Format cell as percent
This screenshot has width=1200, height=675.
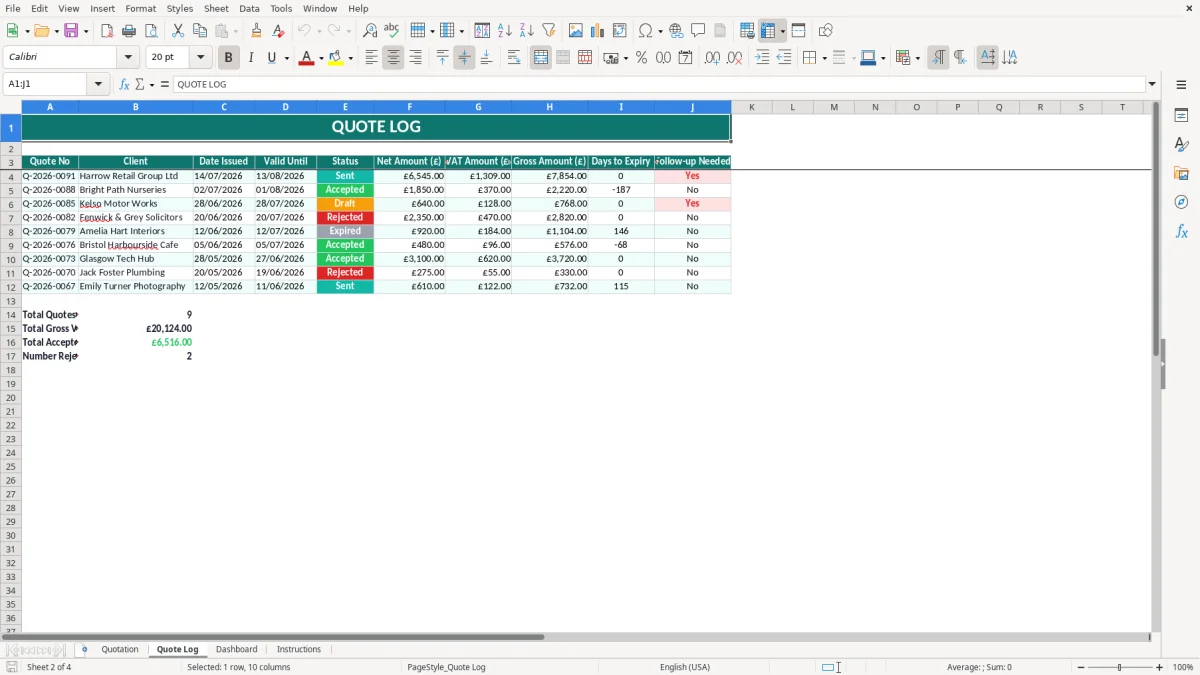[x=642, y=58]
